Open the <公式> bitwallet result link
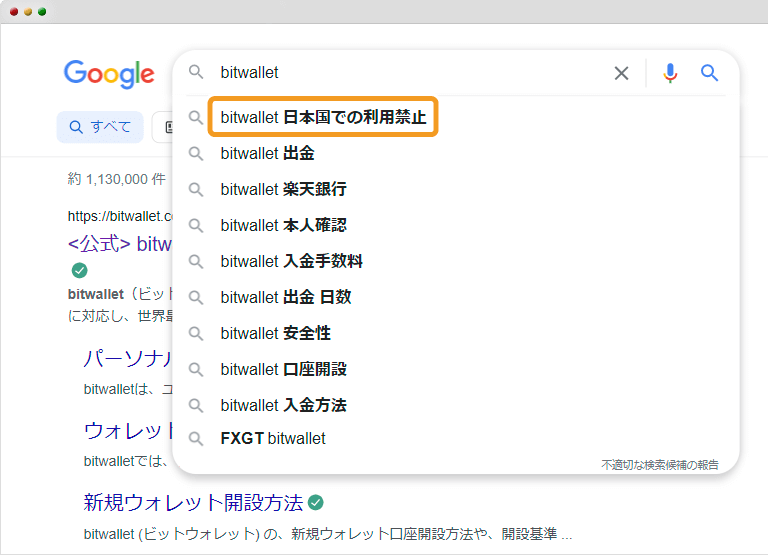 (120, 243)
